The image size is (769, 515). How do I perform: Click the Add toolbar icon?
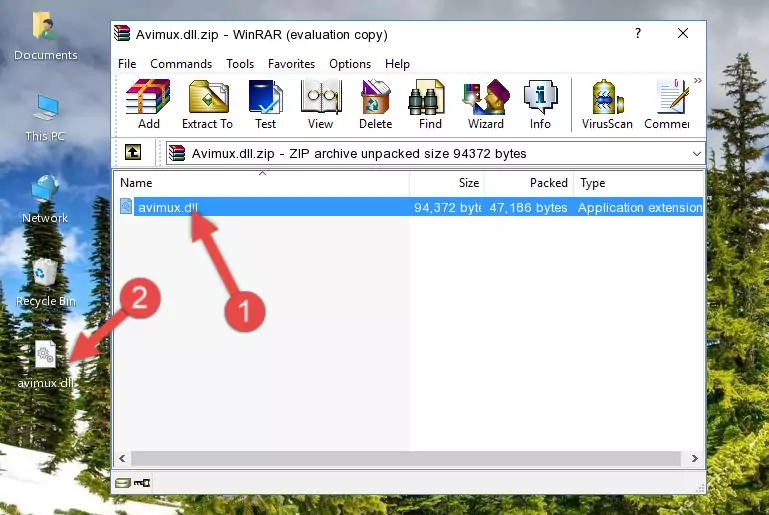click(148, 104)
